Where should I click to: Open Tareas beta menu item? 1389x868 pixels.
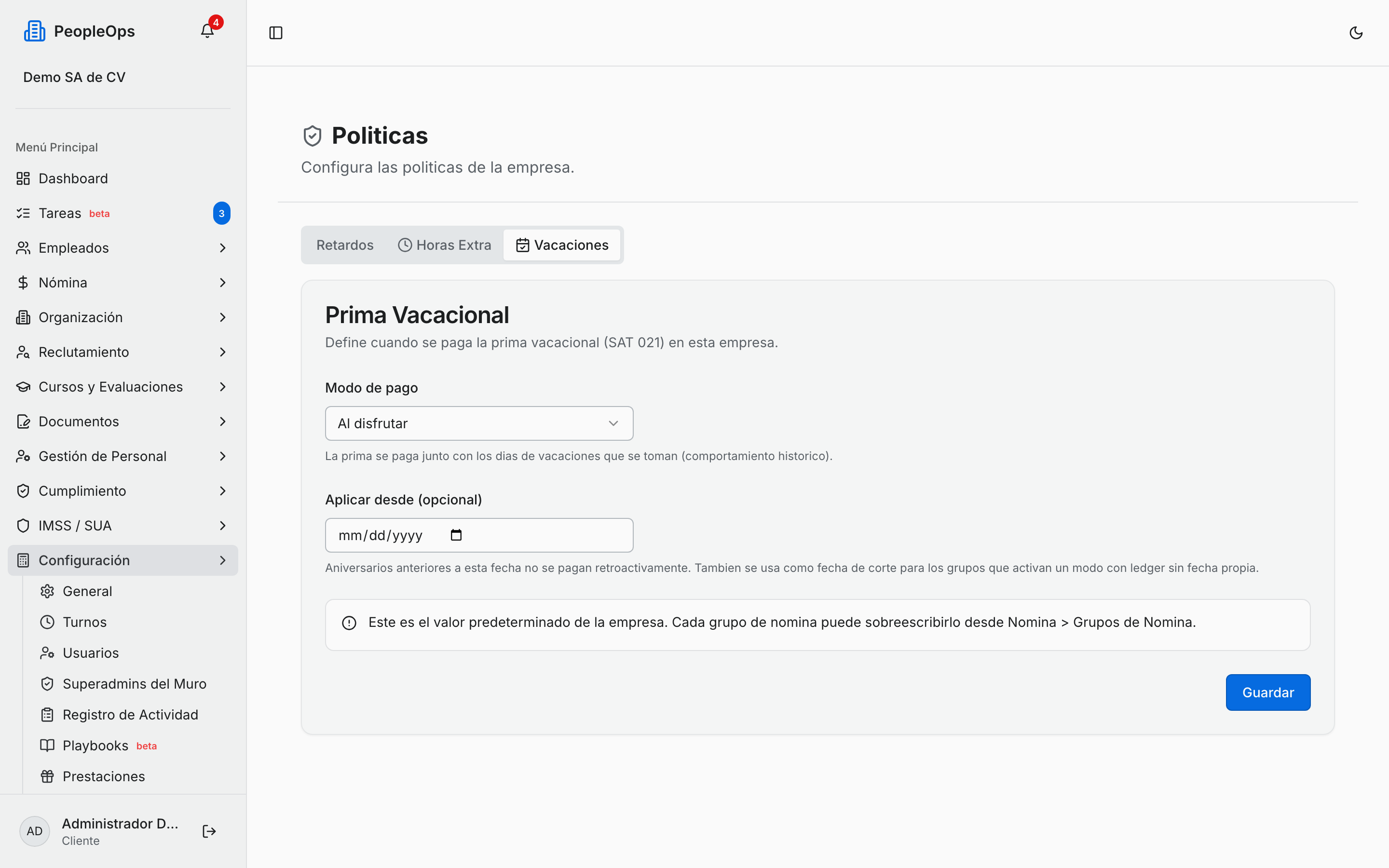tap(123, 213)
